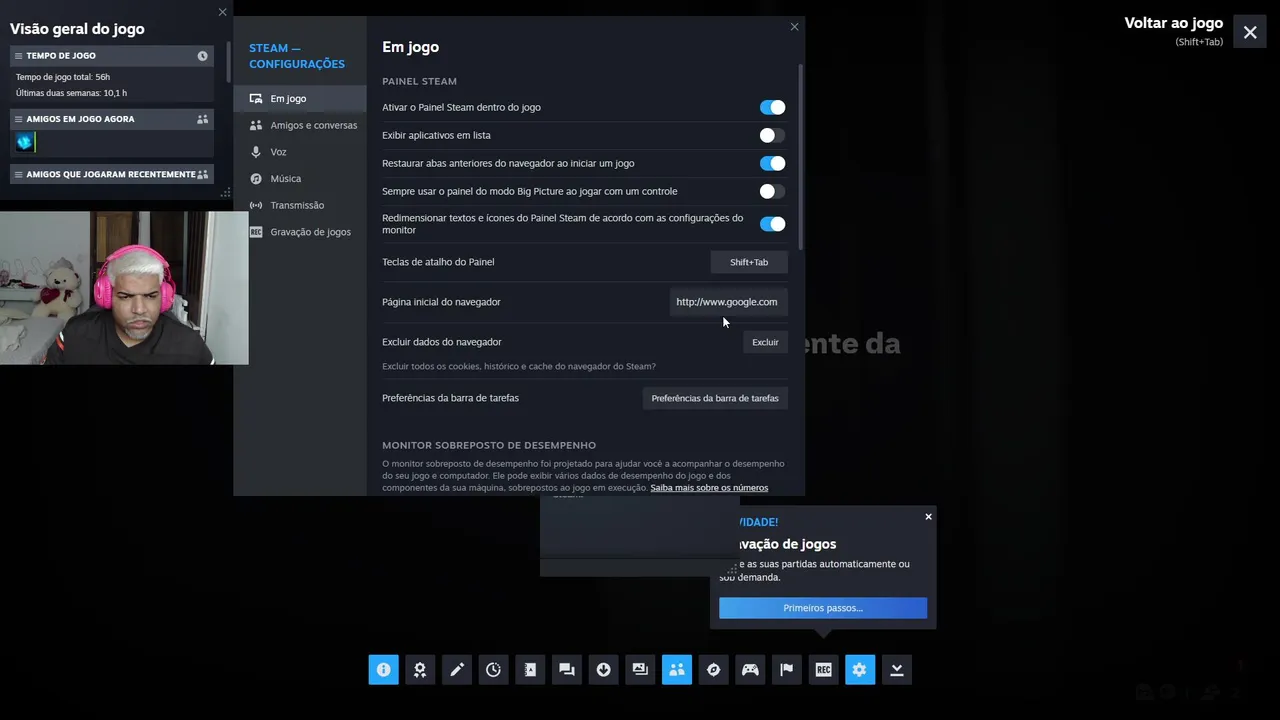Viewport: 1280px width, 720px height.
Task: Click the resize grip of game overview panel
Action: pyautogui.click(x=225, y=192)
